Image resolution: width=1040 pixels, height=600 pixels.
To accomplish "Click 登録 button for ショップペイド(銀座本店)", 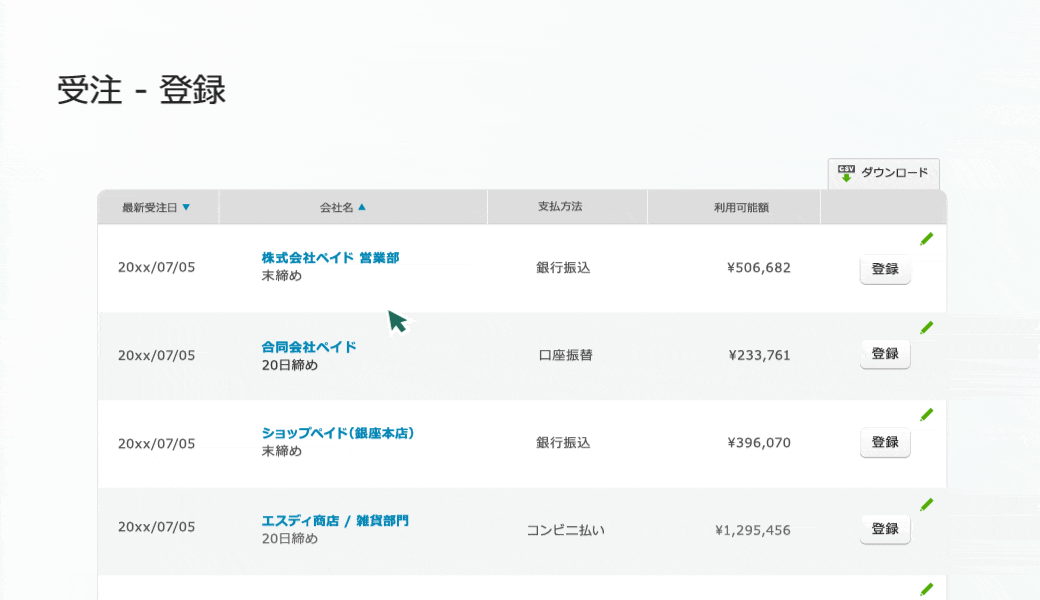I will click(x=885, y=442).
